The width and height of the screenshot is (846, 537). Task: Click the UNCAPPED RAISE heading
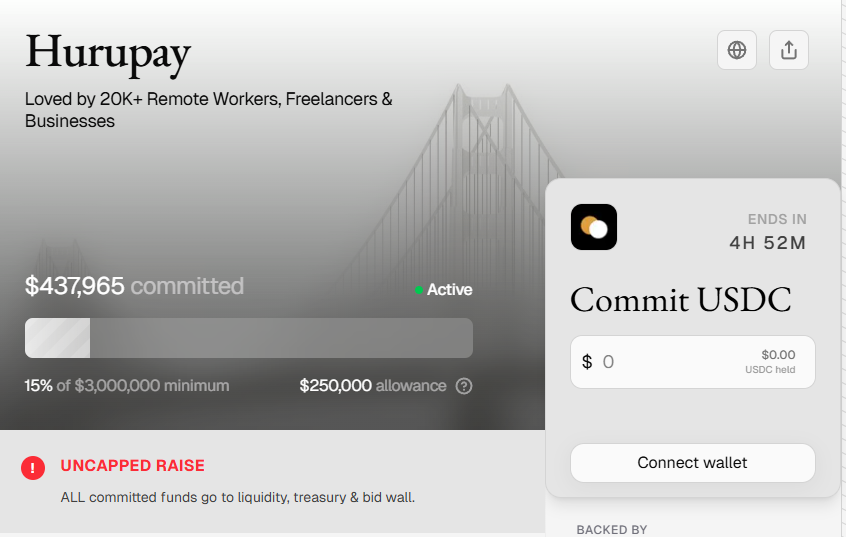tap(132, 466)
